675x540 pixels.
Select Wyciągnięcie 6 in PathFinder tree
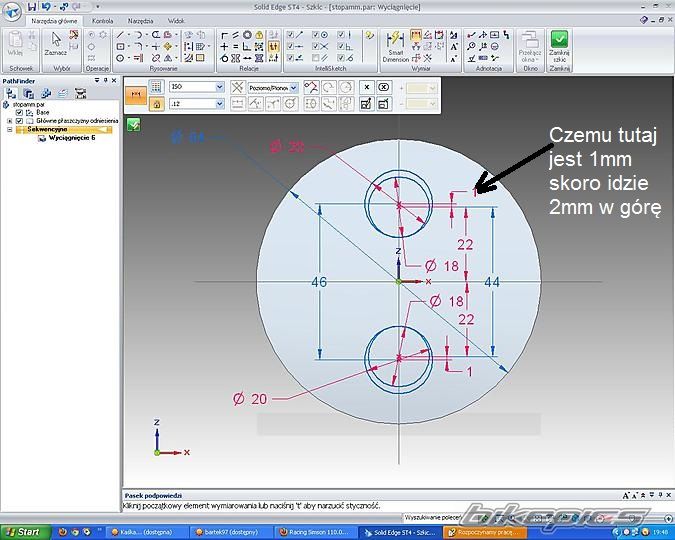point(70,138)
